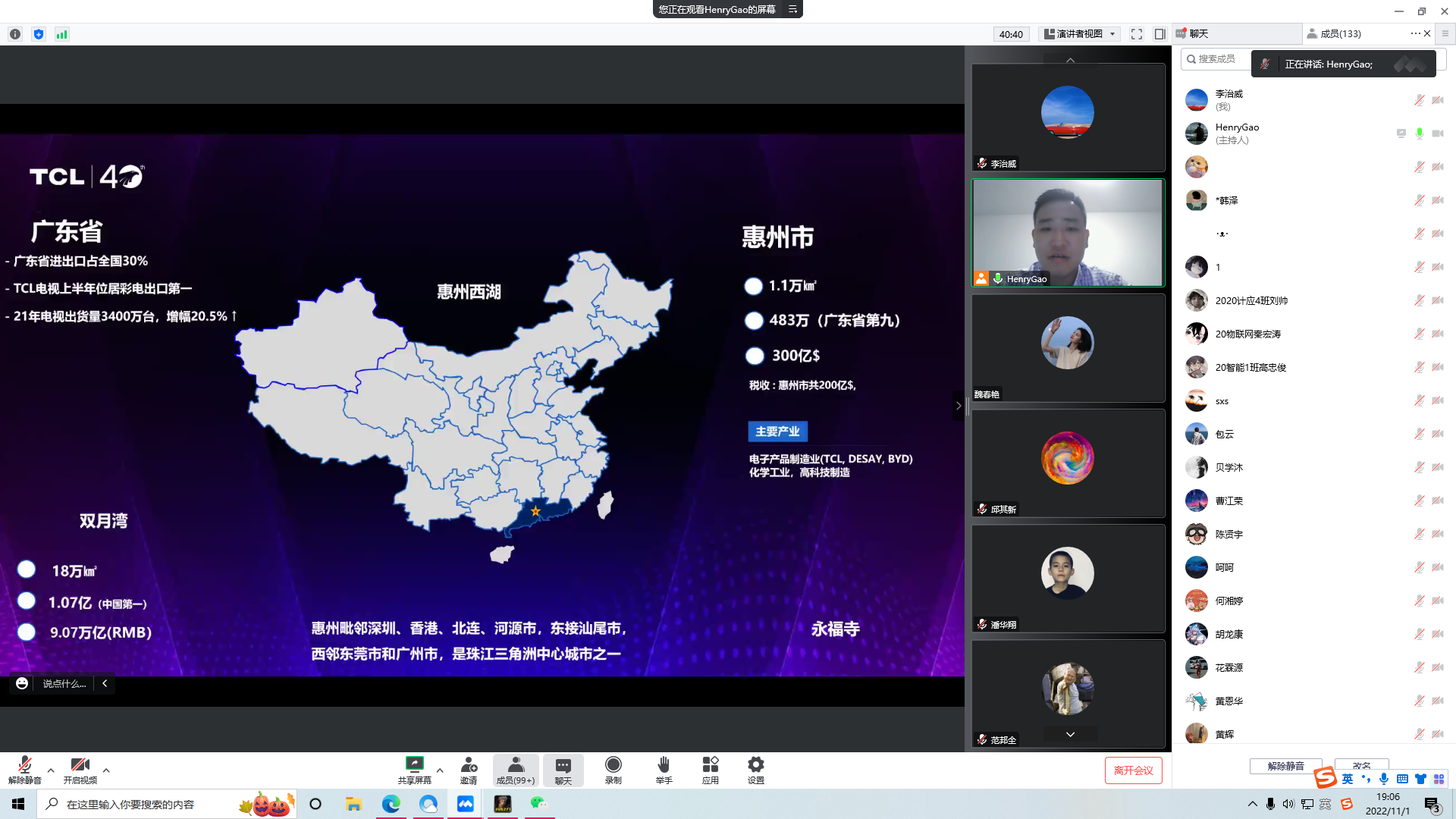Open the 演讲者视图 view dropdown
1456x819 pixels.
pos(1080,34)
